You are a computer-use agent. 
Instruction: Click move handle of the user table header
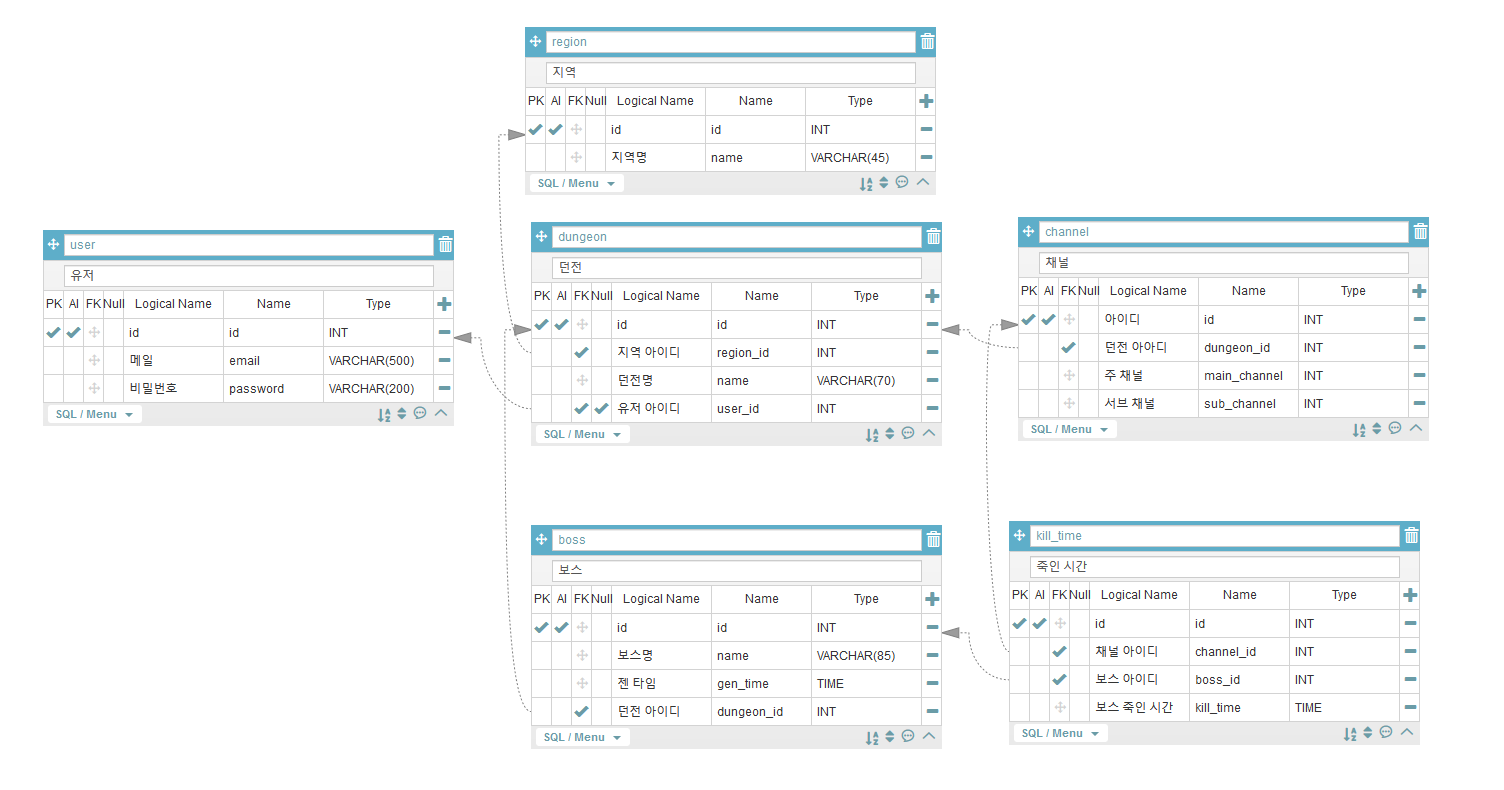point(53,244)
